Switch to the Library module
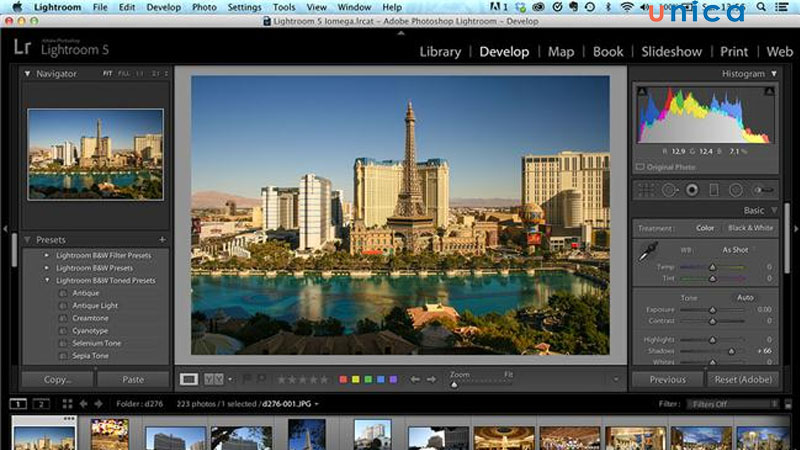 [x=440, y=52]
